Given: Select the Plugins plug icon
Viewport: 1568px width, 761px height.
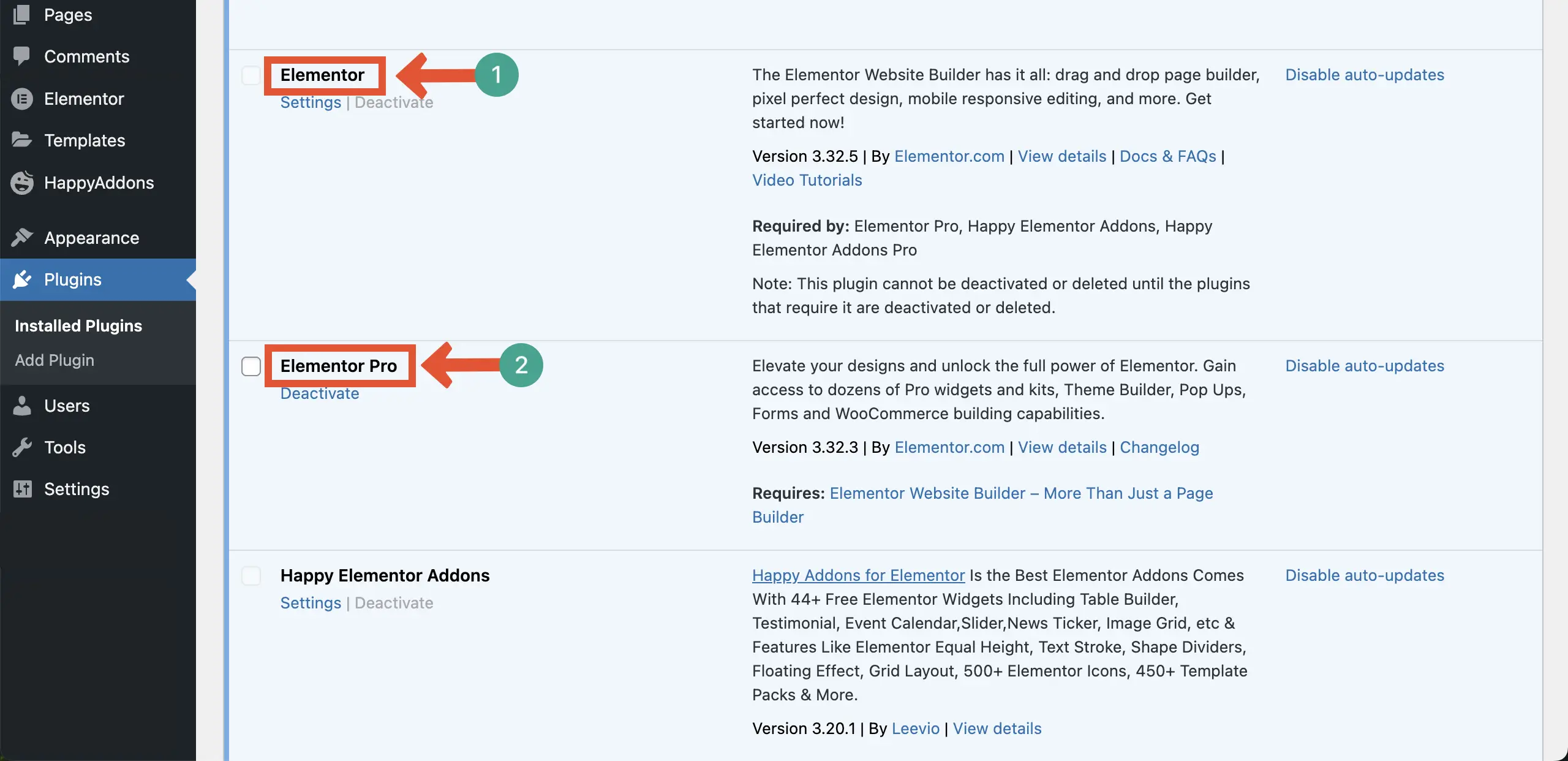Looking at the screenshot, I should pyautogui.click(x=21, y=279).
